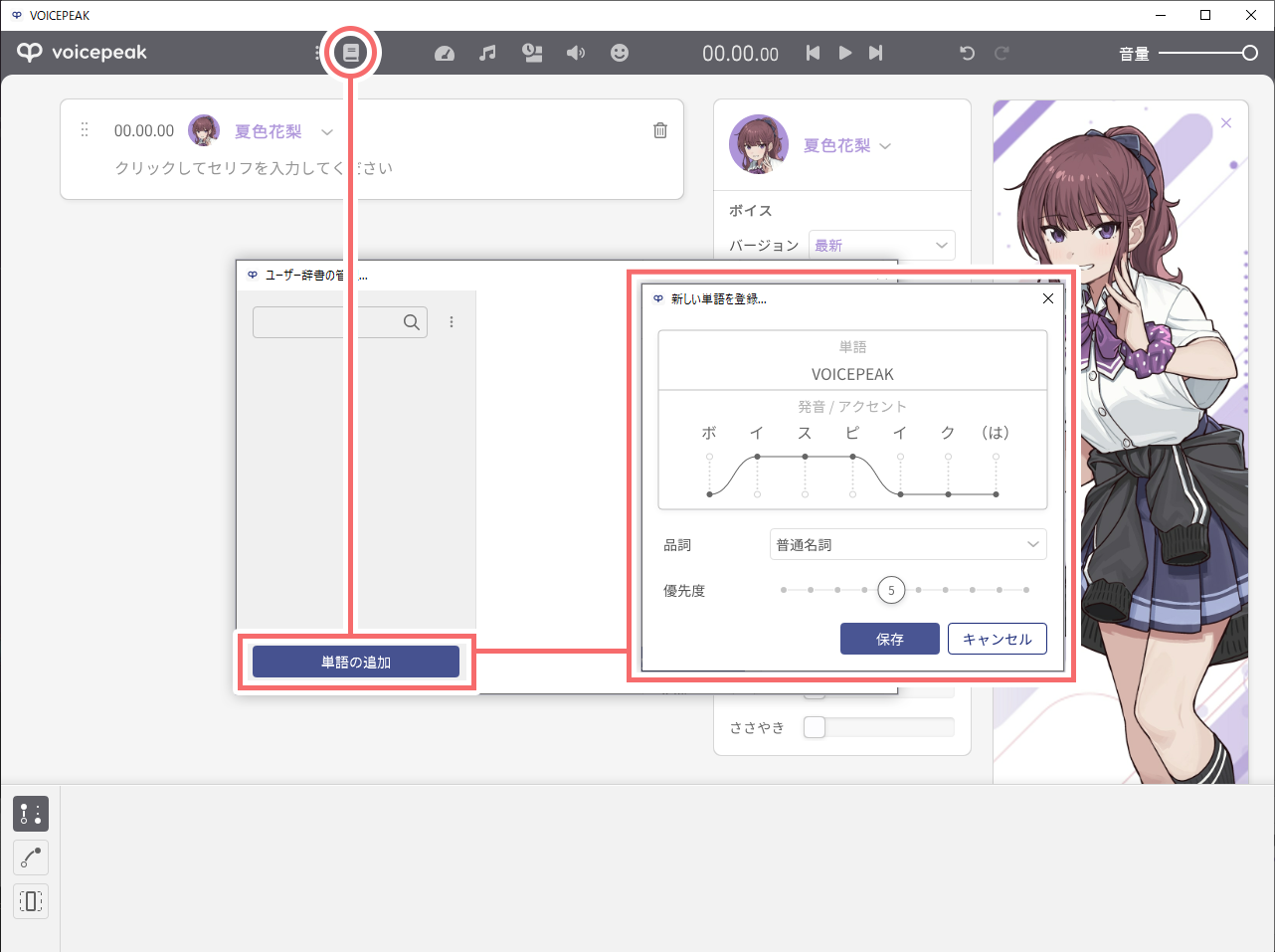Adjust the ささやき slider handle
This screenshot has width=1275, height=952.
click(815, 727)
